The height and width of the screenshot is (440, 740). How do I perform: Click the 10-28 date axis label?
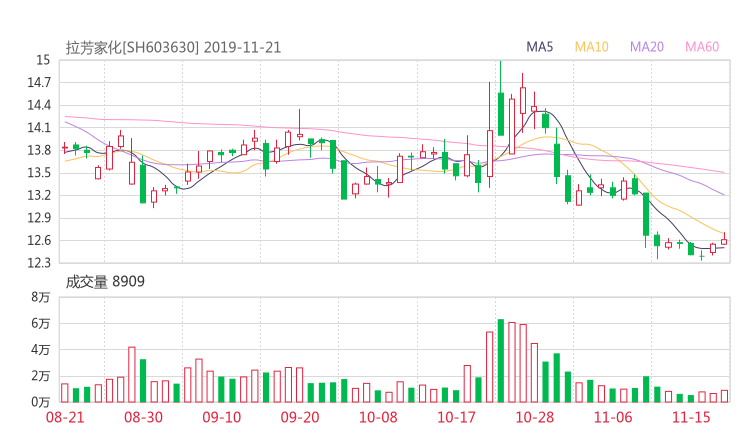(534, 417)
